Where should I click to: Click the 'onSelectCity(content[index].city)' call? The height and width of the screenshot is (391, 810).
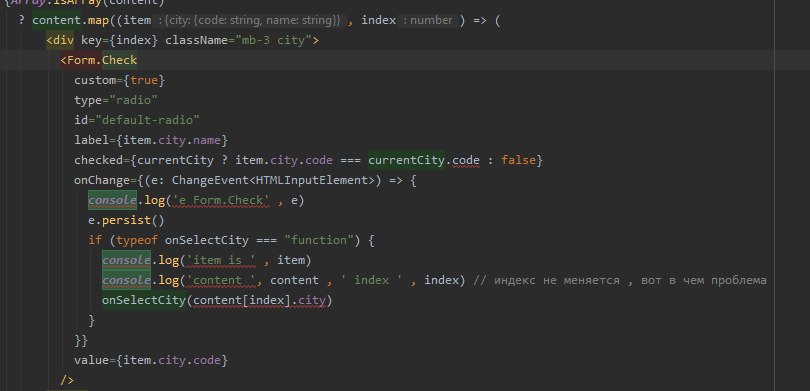click(x=217, y=300)
